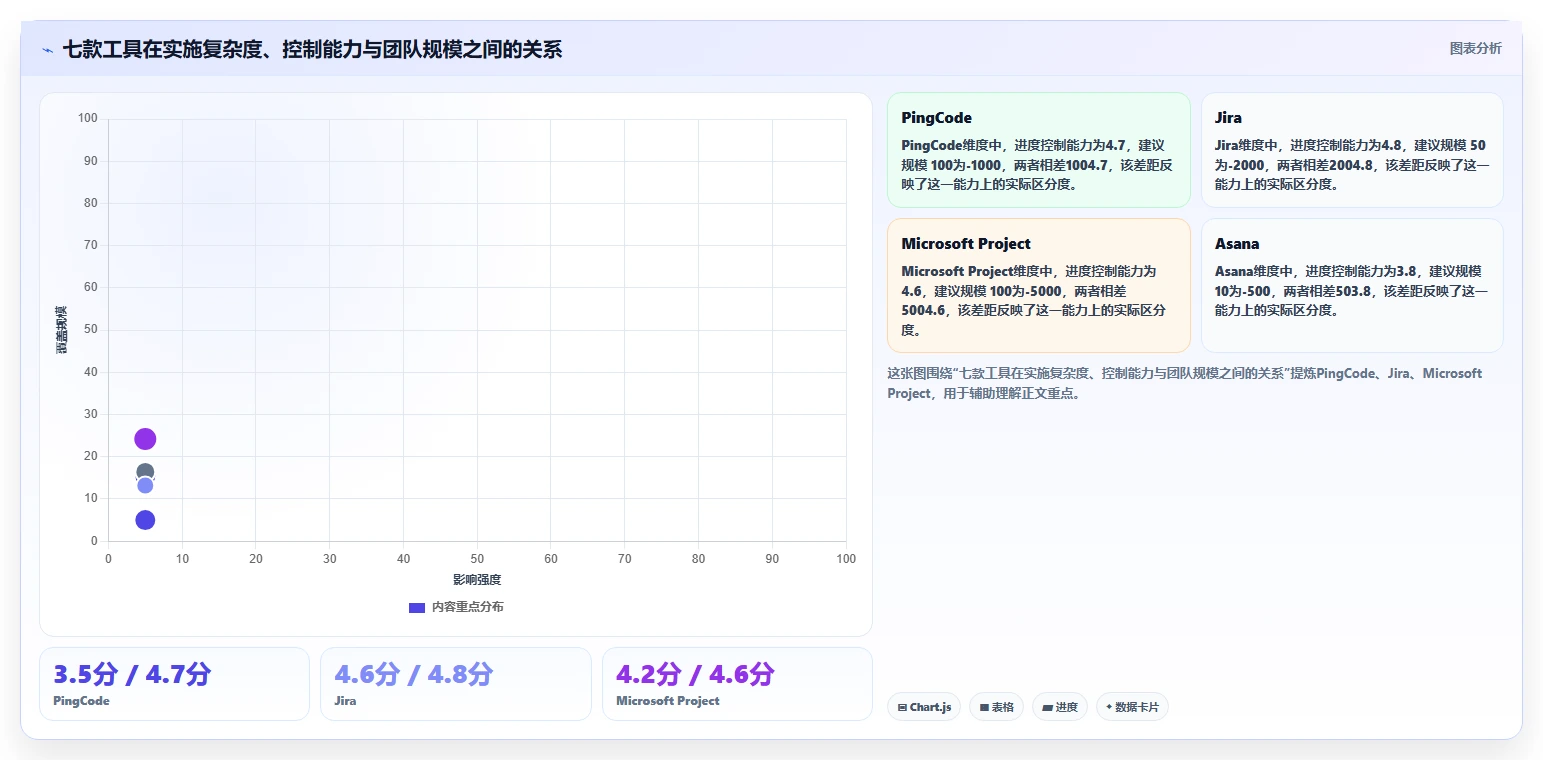The height and width of the screenshot is (760, 1543).
Task: Select the 进度 tag chip
Action: (1060, 707)
